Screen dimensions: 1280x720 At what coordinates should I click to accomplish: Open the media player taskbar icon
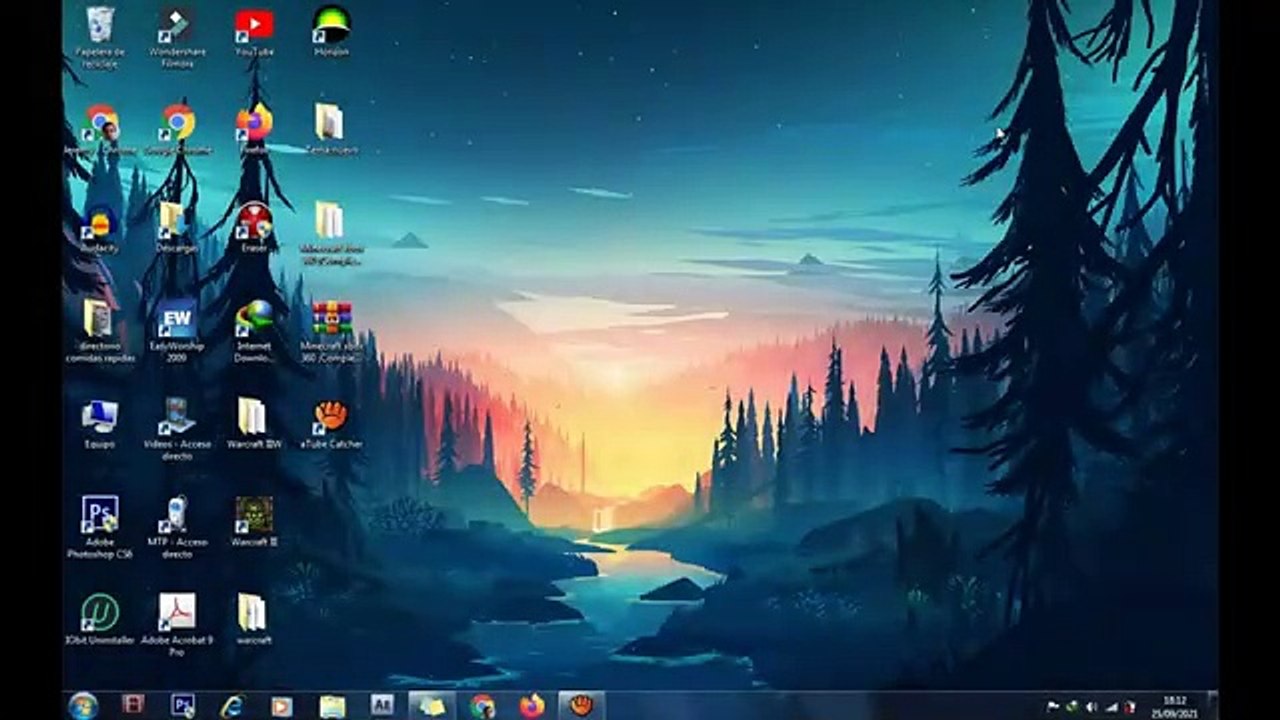pos(282,705)
